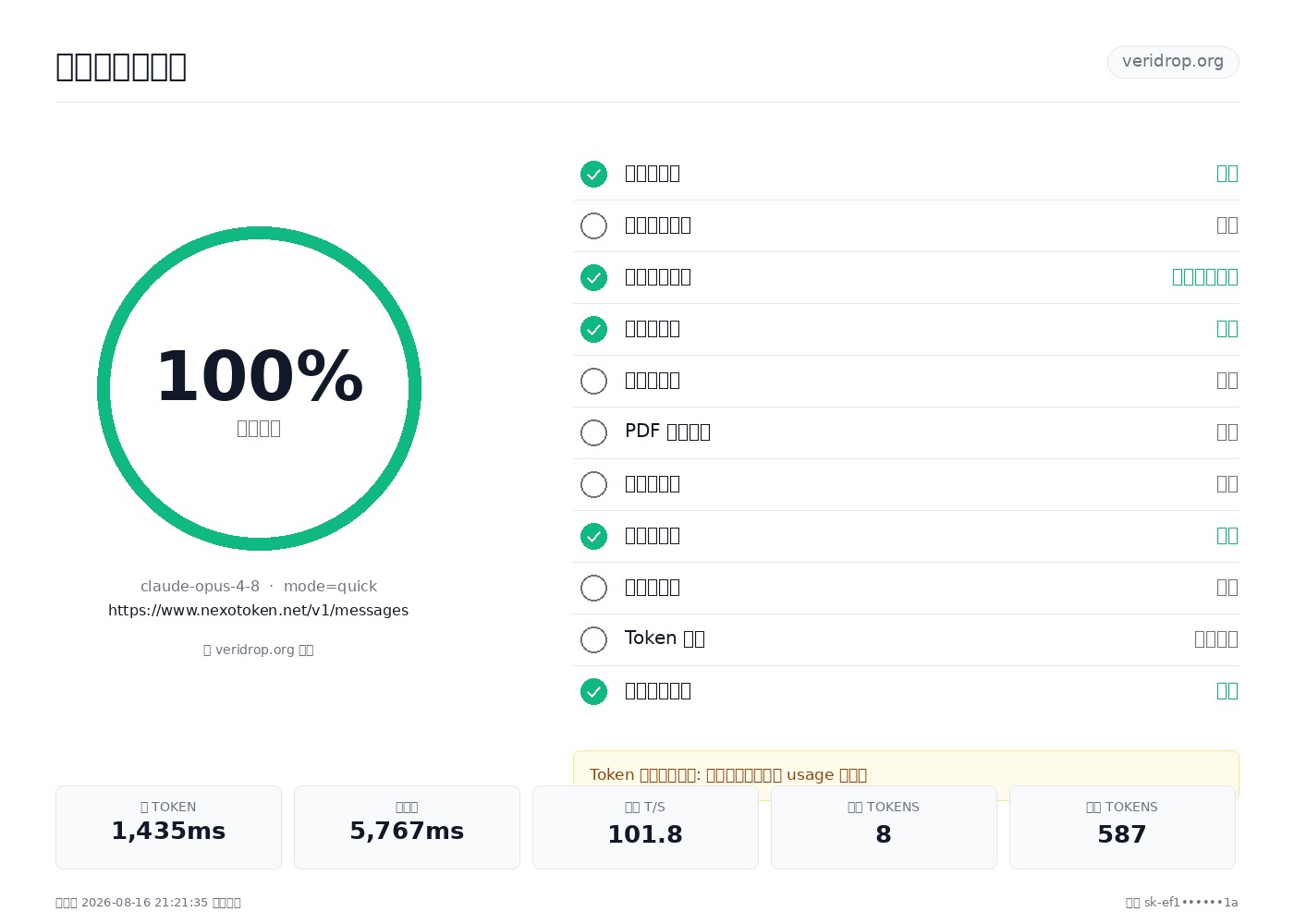1294x924 pixels.
Task: Click the empty circle icon beside the PDF item
Action: point(593,432)
